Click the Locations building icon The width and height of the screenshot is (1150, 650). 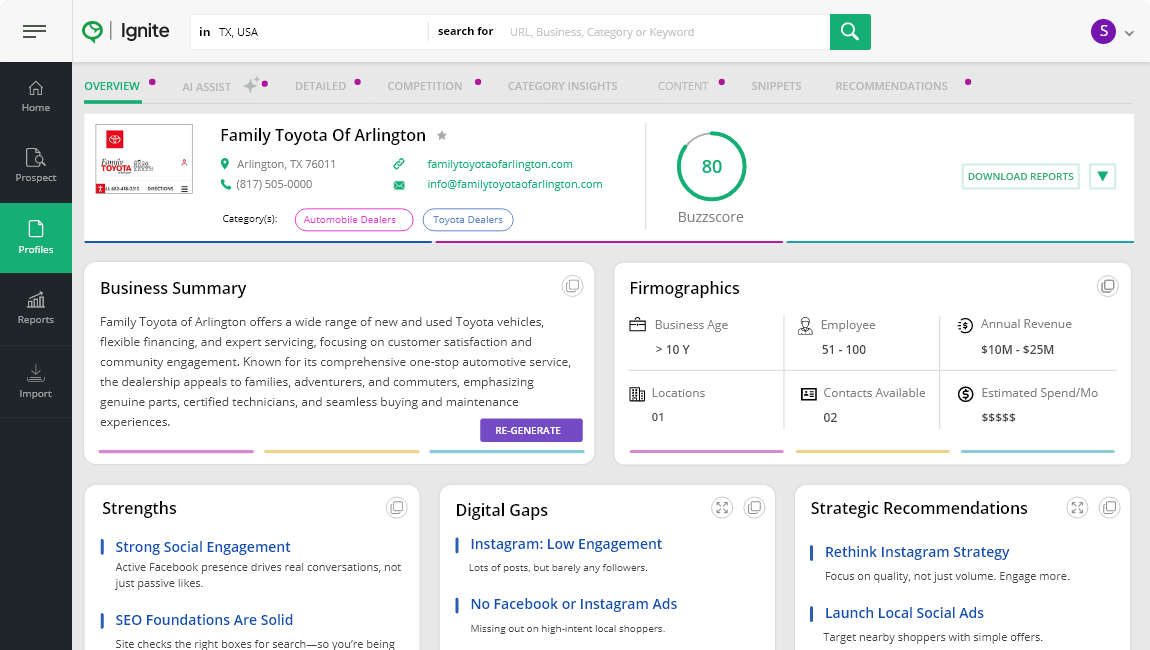click(637, 394)
